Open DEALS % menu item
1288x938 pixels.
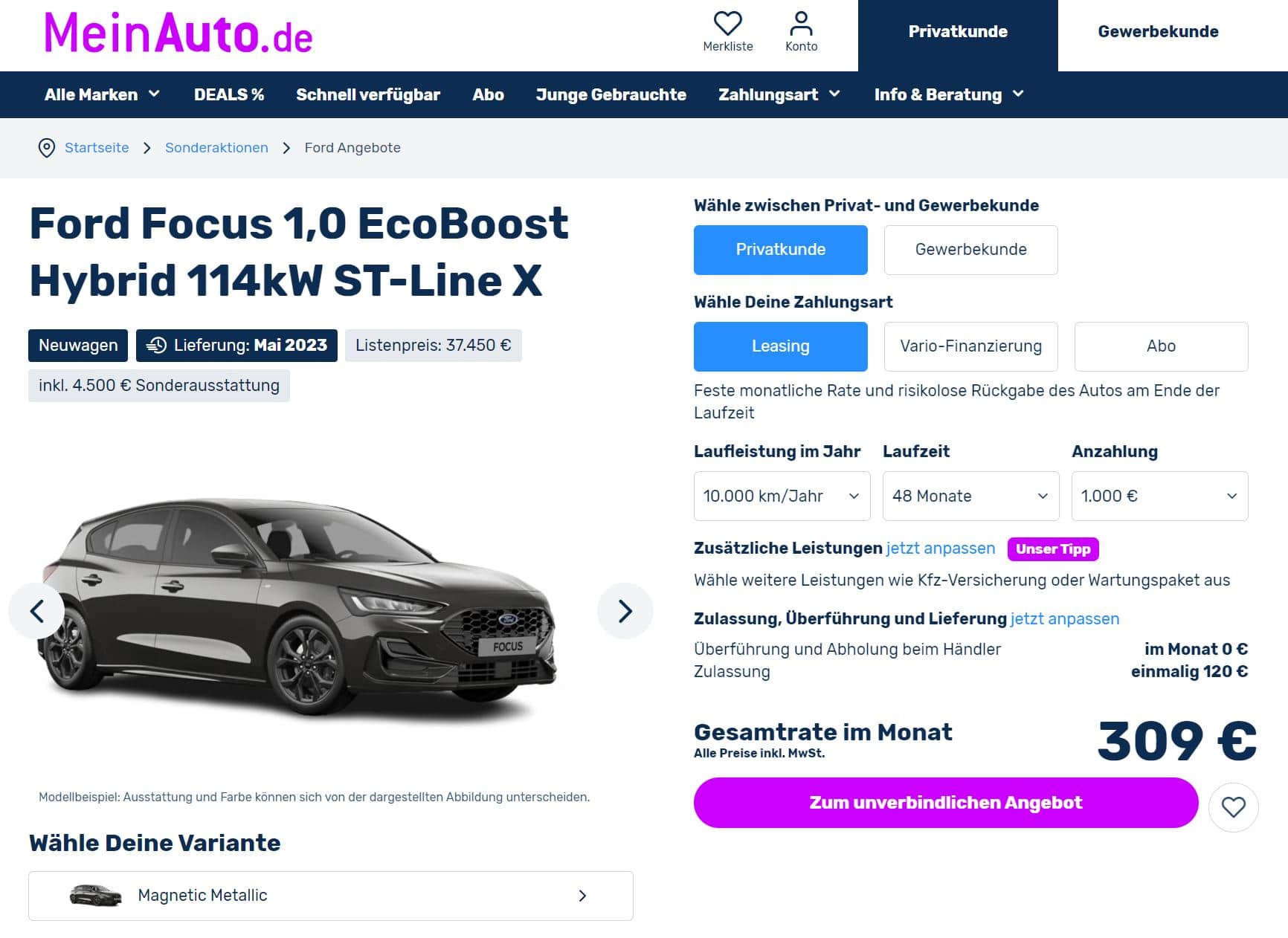click(229, 94)
